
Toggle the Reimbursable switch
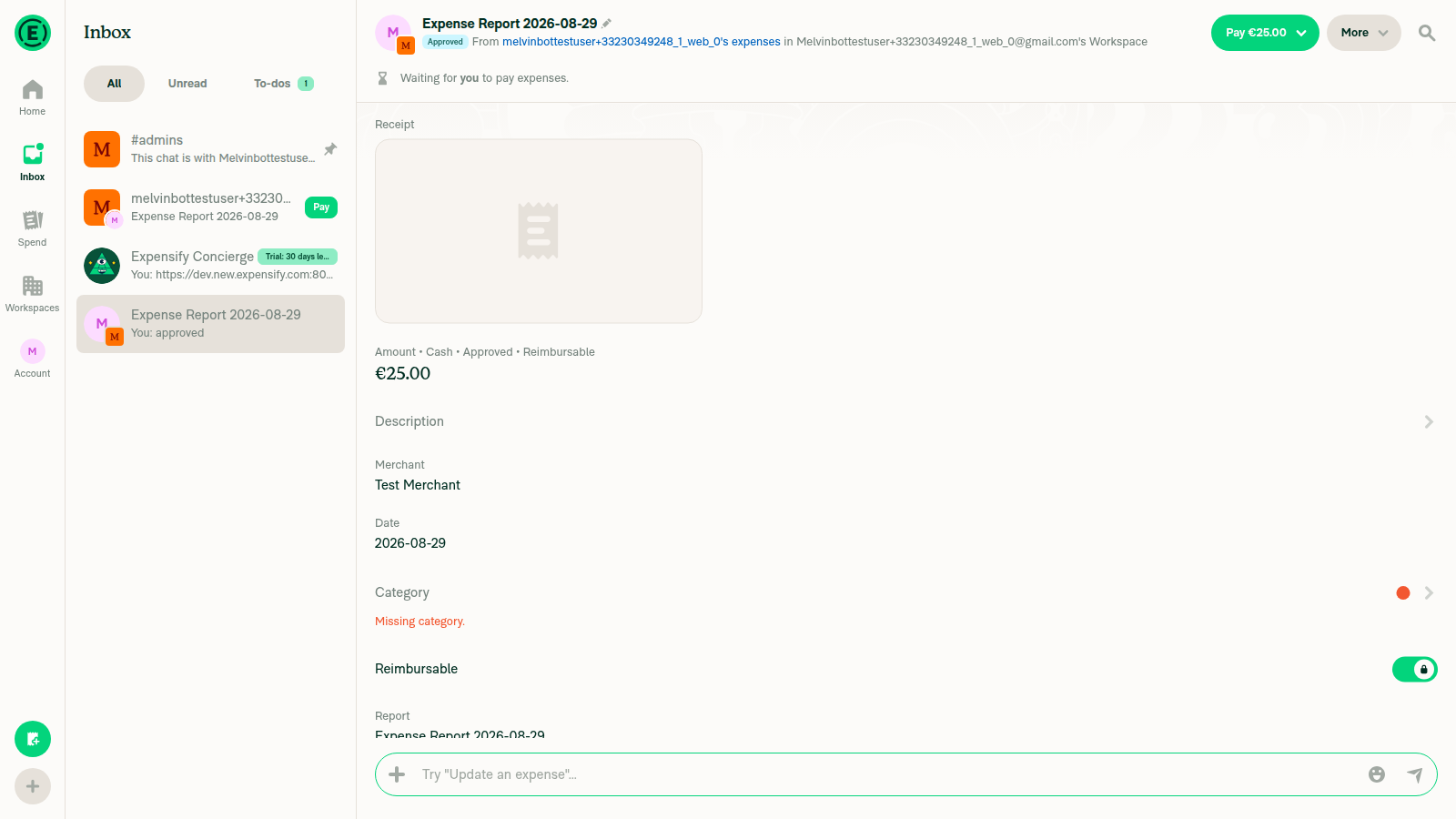click(1415, 670)
